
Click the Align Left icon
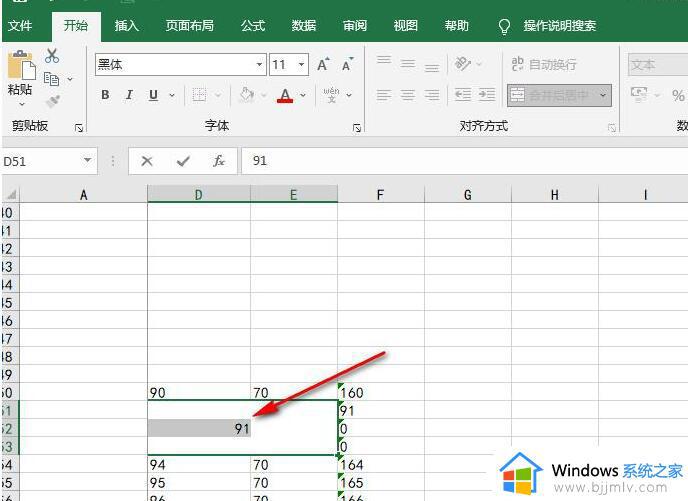pyautogui.click(x=384, y=95)
